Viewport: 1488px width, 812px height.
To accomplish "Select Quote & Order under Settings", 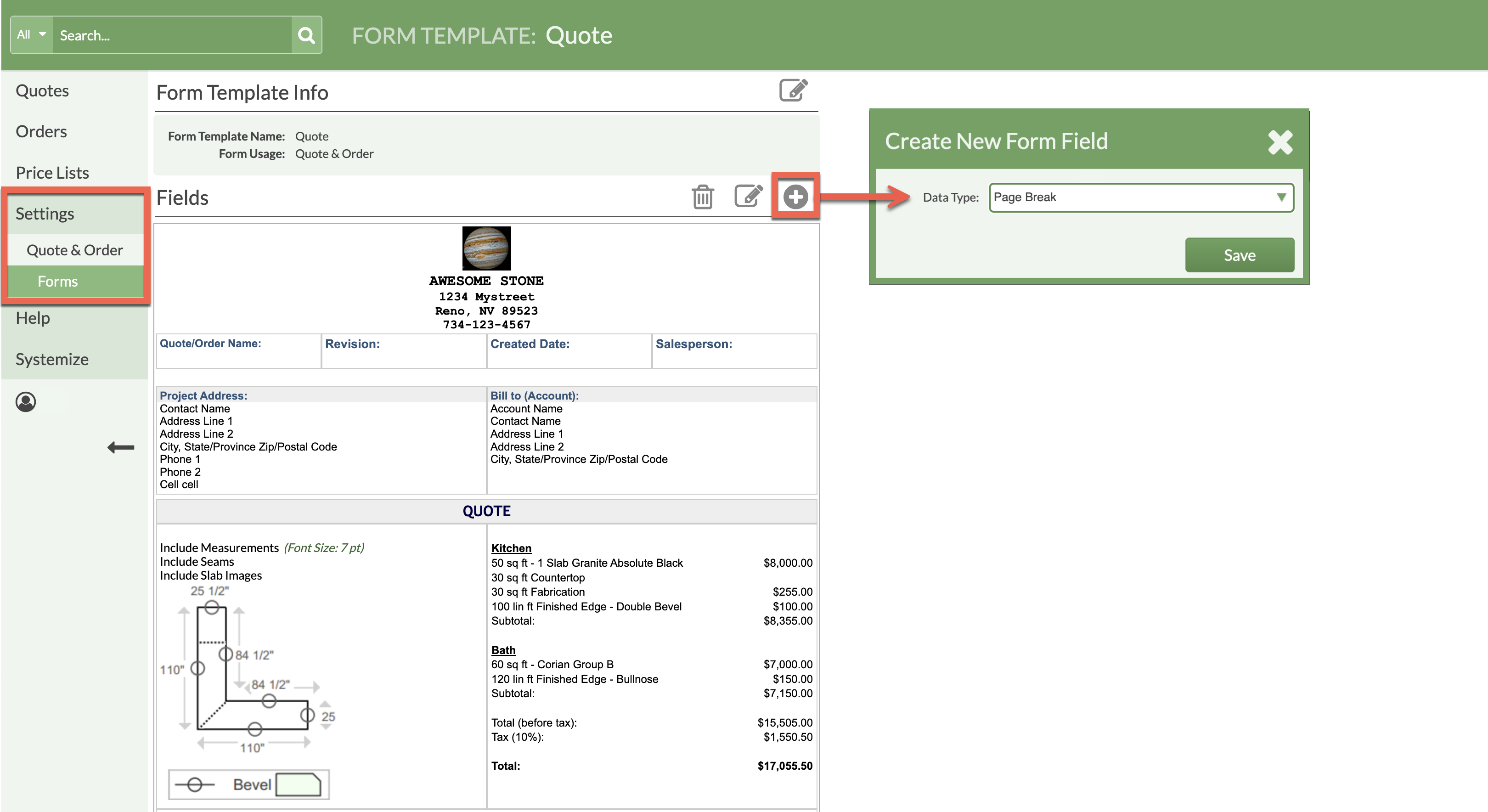I will click(x=74, y=249).
